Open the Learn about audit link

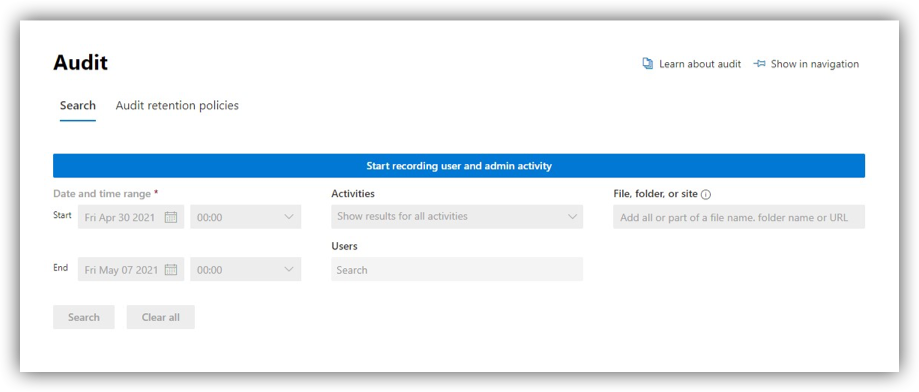700,64
